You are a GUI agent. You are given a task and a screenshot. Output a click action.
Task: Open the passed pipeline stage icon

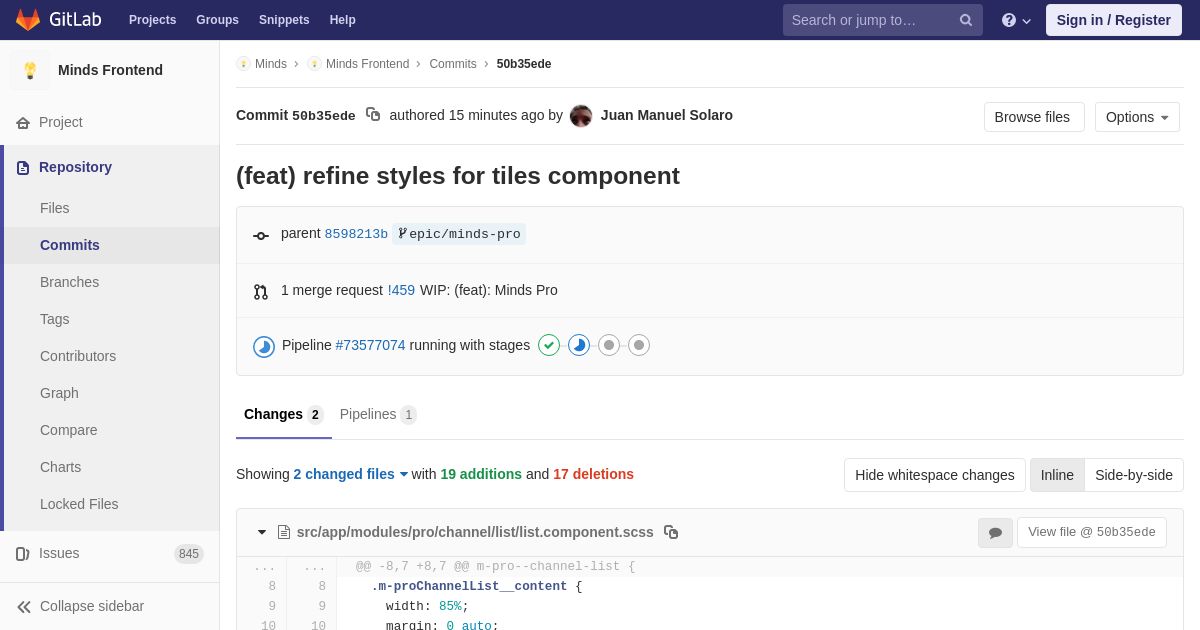(x=549, y=345)
